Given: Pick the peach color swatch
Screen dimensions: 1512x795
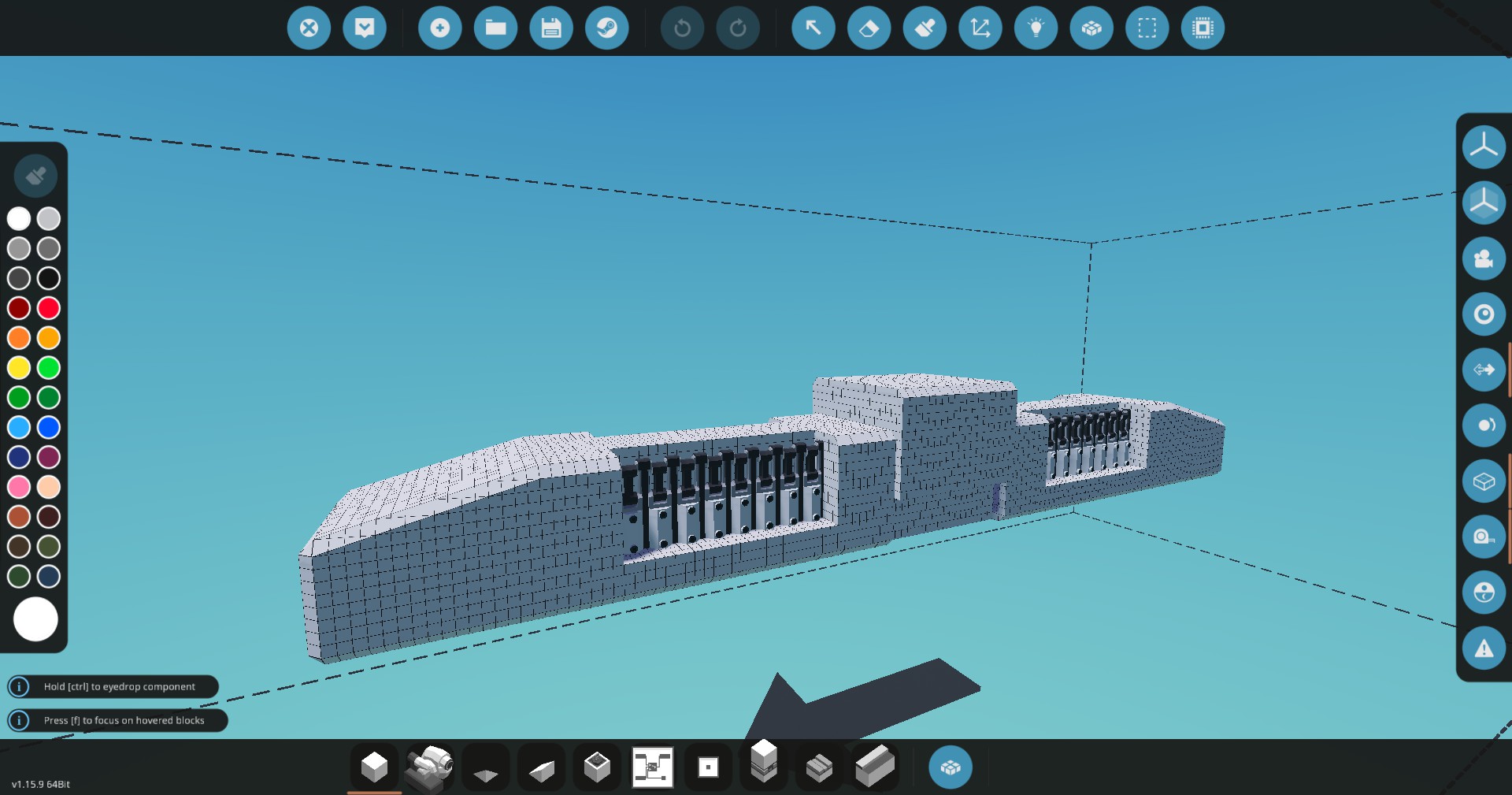Looking at the screenshot, I should tap(49, 487).
